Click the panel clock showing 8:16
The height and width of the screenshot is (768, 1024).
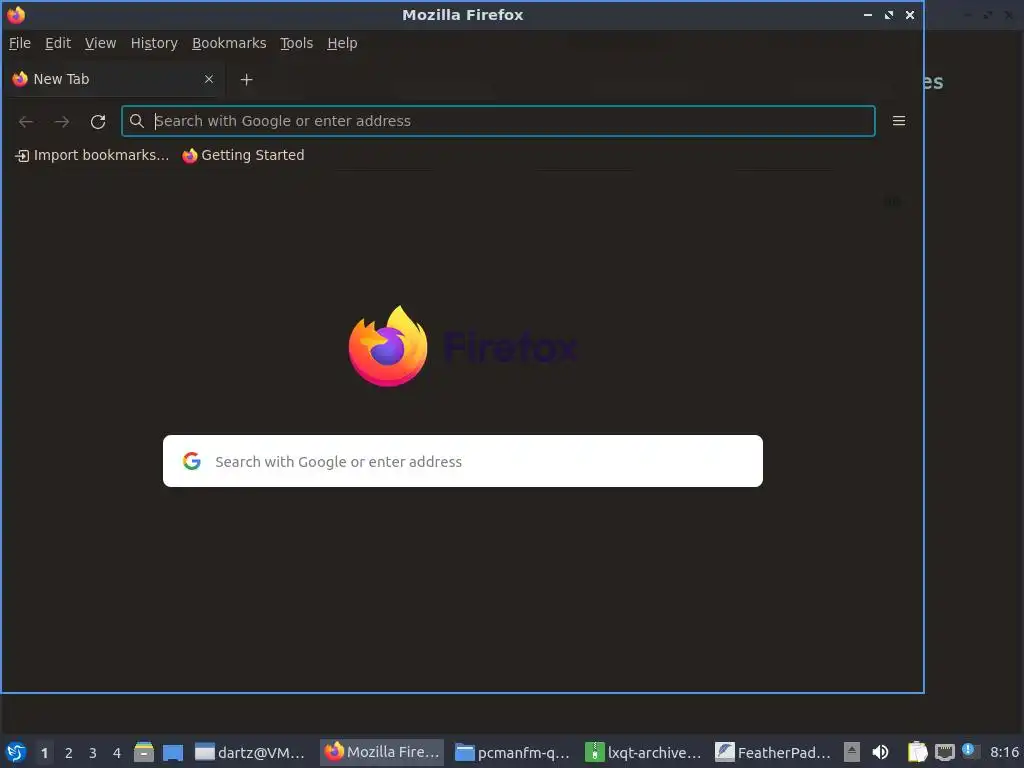click(1004, 752)
